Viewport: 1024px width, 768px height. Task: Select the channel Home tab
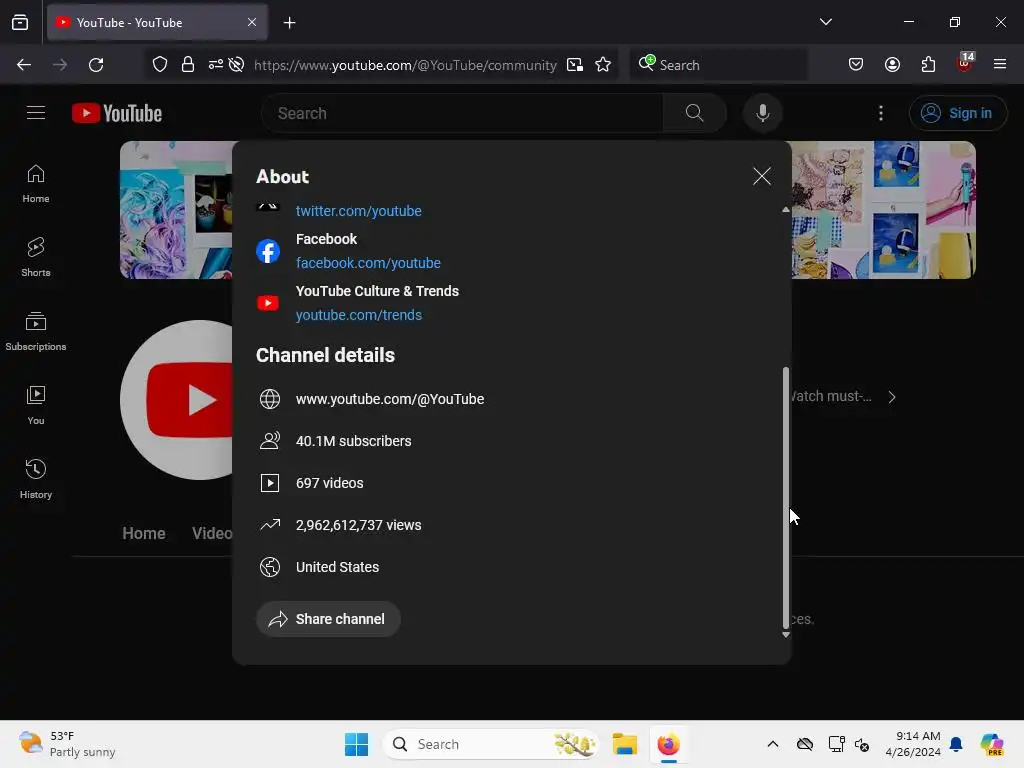pos(144,534)
